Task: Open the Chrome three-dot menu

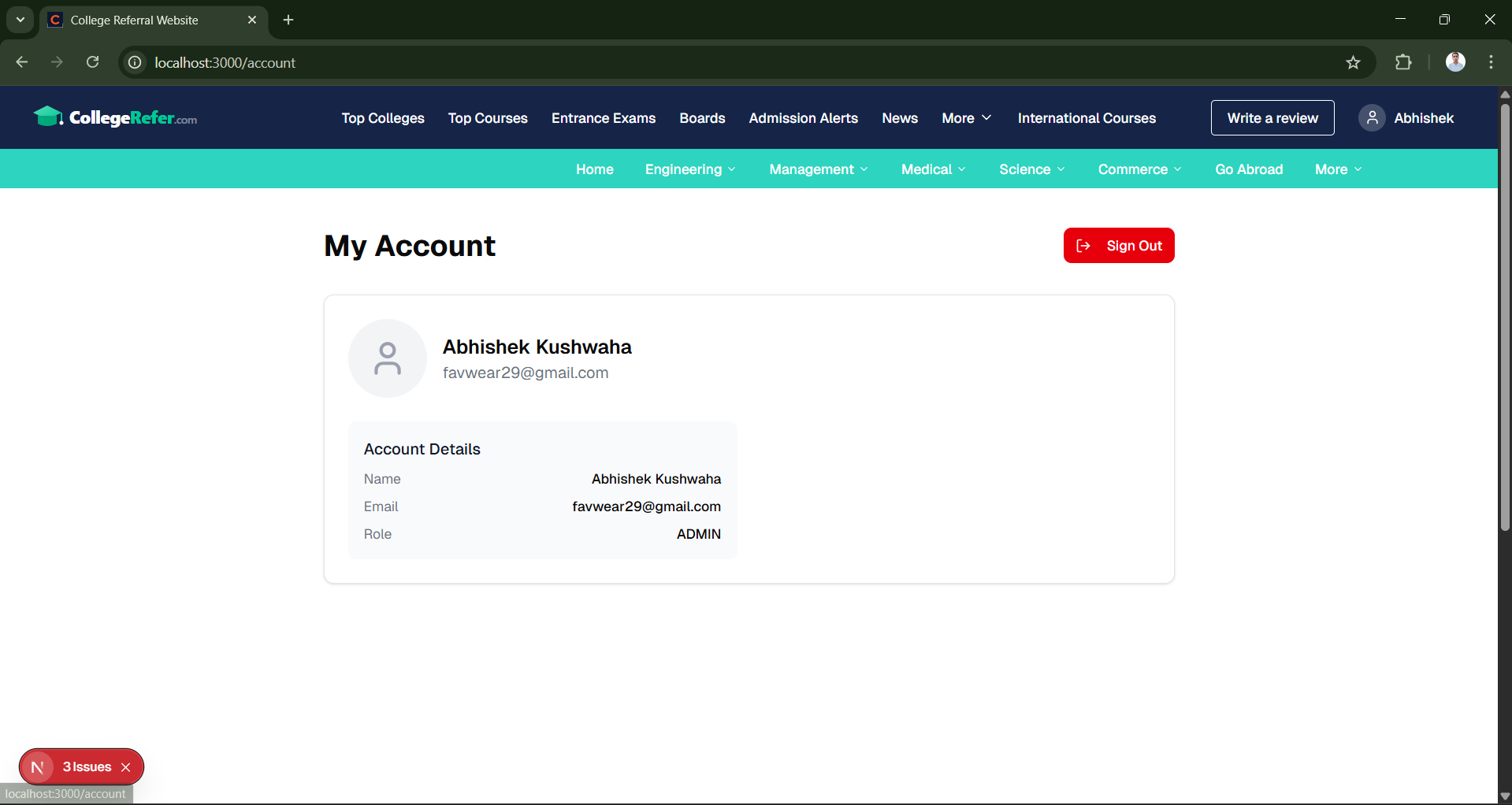Action: [1491, 62]
